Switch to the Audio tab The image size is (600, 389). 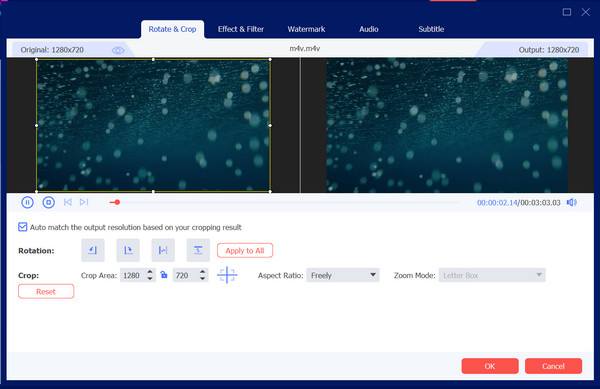pyautogui.click(x=368, y=29)
